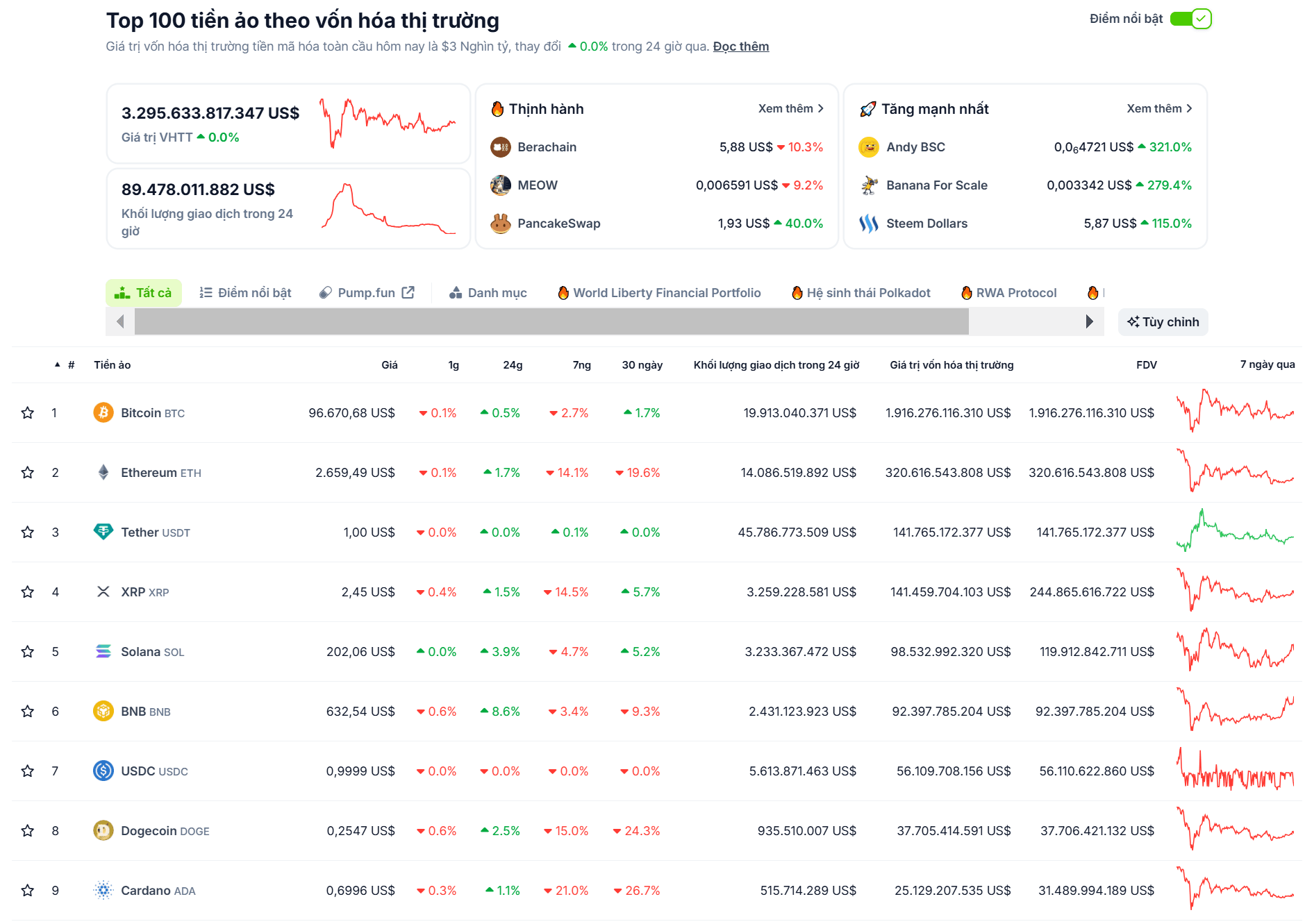Select the RWA Protocol tab

[x=1009, y=293]
